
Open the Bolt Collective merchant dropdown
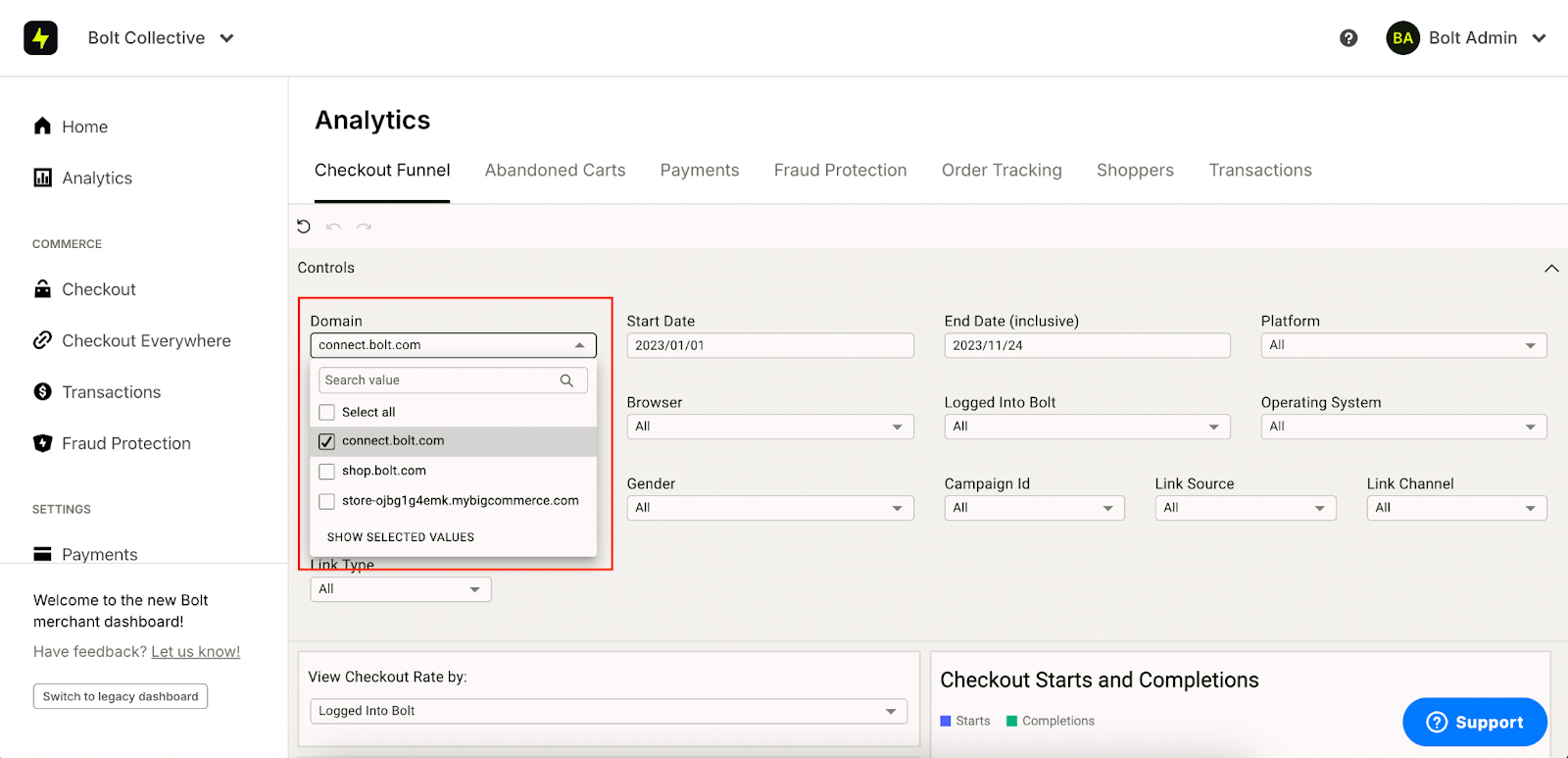click(x=161, y=38)
